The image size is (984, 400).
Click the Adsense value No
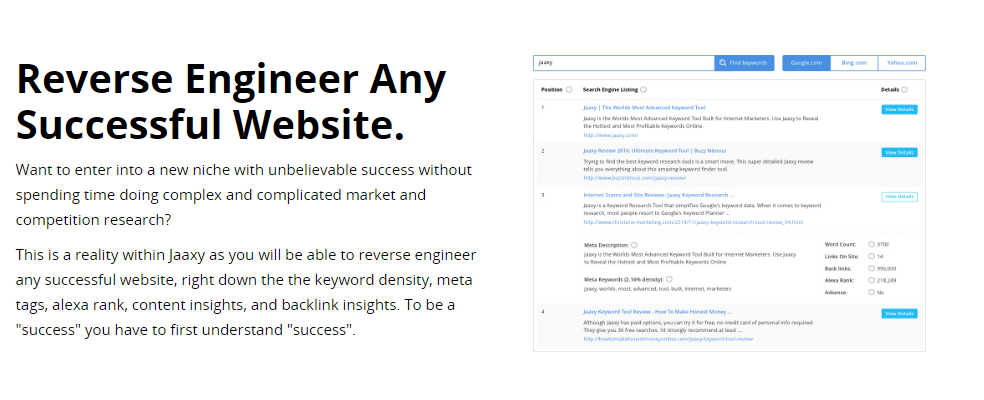tap(880, 293)
